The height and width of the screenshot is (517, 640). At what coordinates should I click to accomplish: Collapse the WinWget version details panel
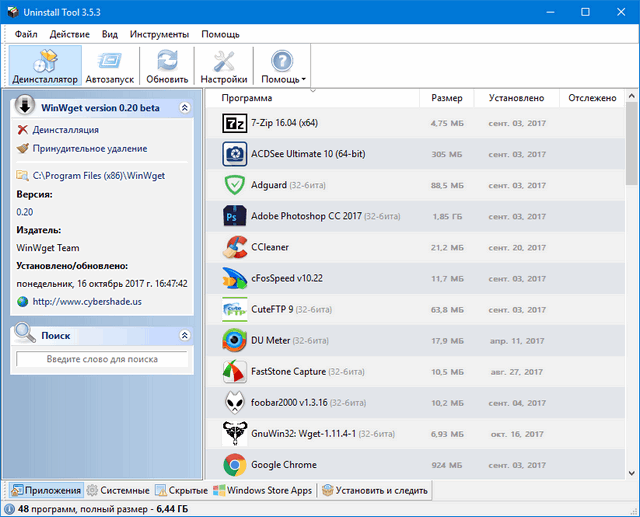pyautogui.click(x=184, y=108)
